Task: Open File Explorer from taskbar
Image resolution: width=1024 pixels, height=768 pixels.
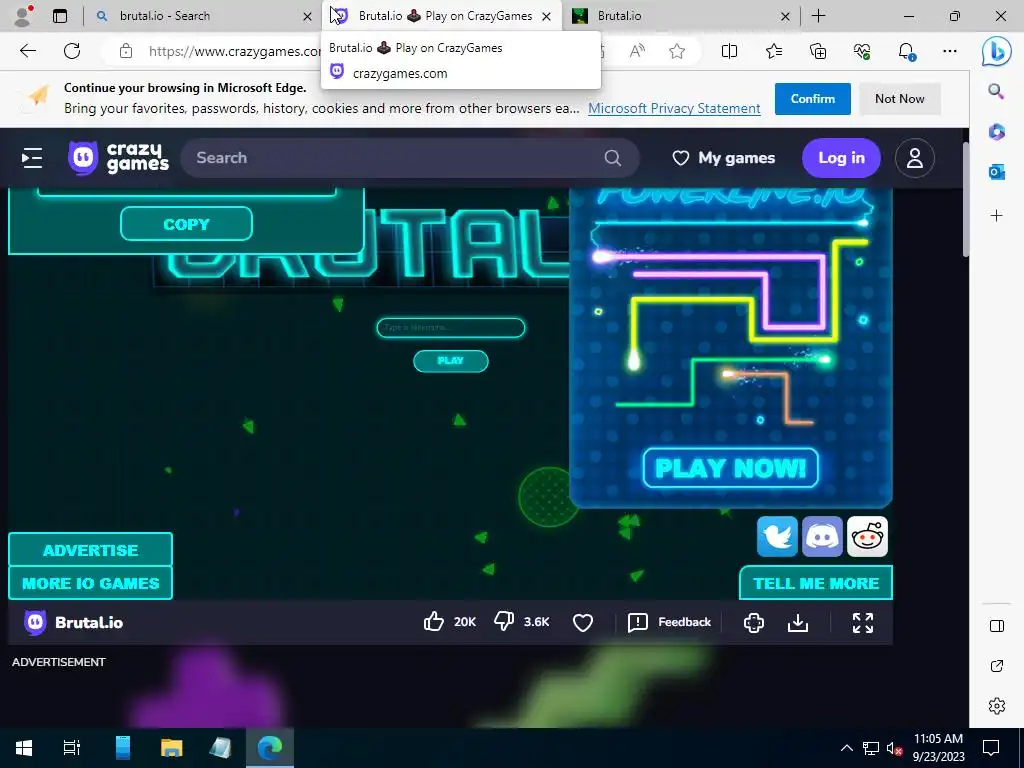Action: [171, 748]
